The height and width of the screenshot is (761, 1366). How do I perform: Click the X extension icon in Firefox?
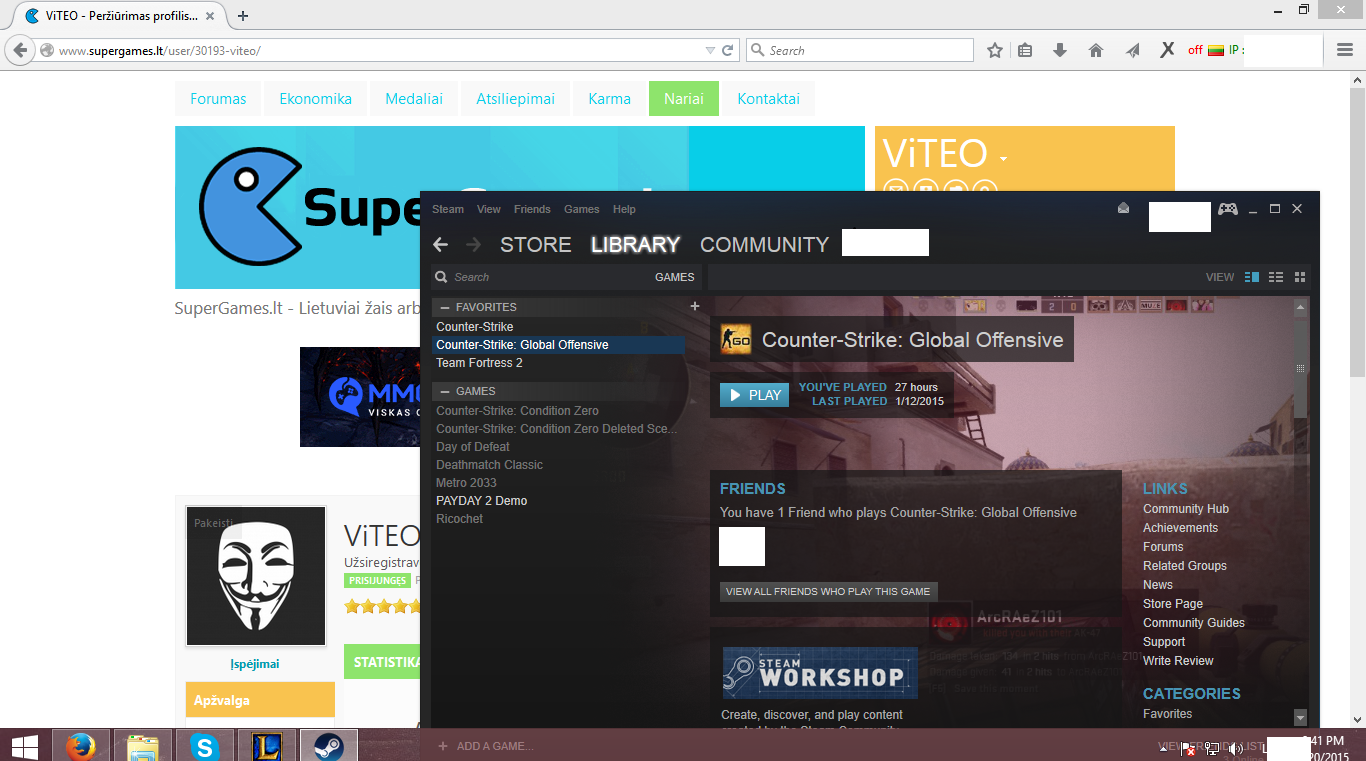click(1167, 50)
